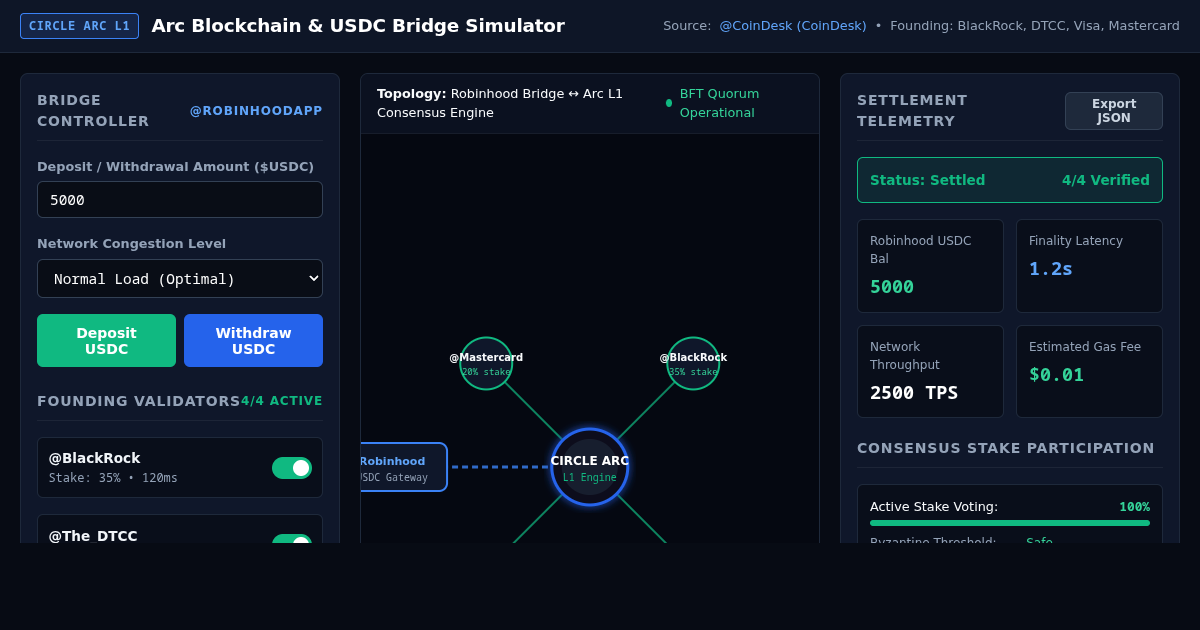The height and width of the screenshot is (630, 1200).
Task: Click the Status: Settled banner
Action: 1010,180
